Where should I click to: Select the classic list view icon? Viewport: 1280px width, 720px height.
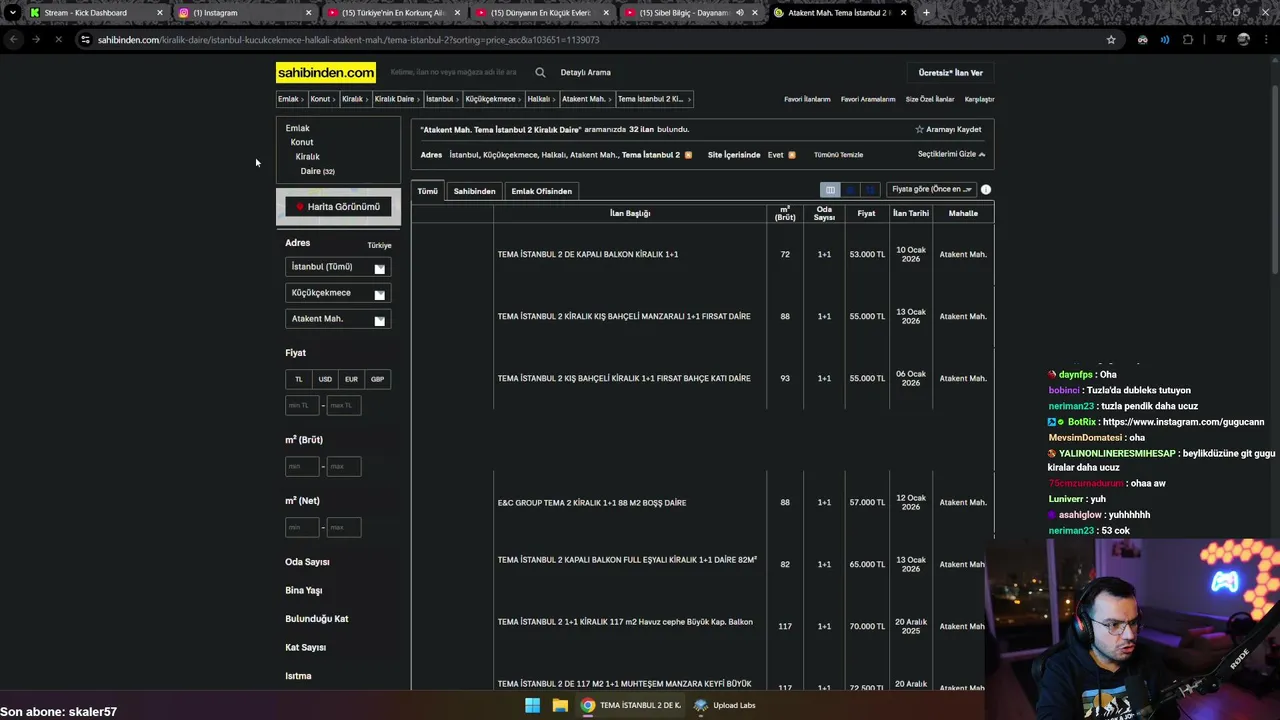830,189
